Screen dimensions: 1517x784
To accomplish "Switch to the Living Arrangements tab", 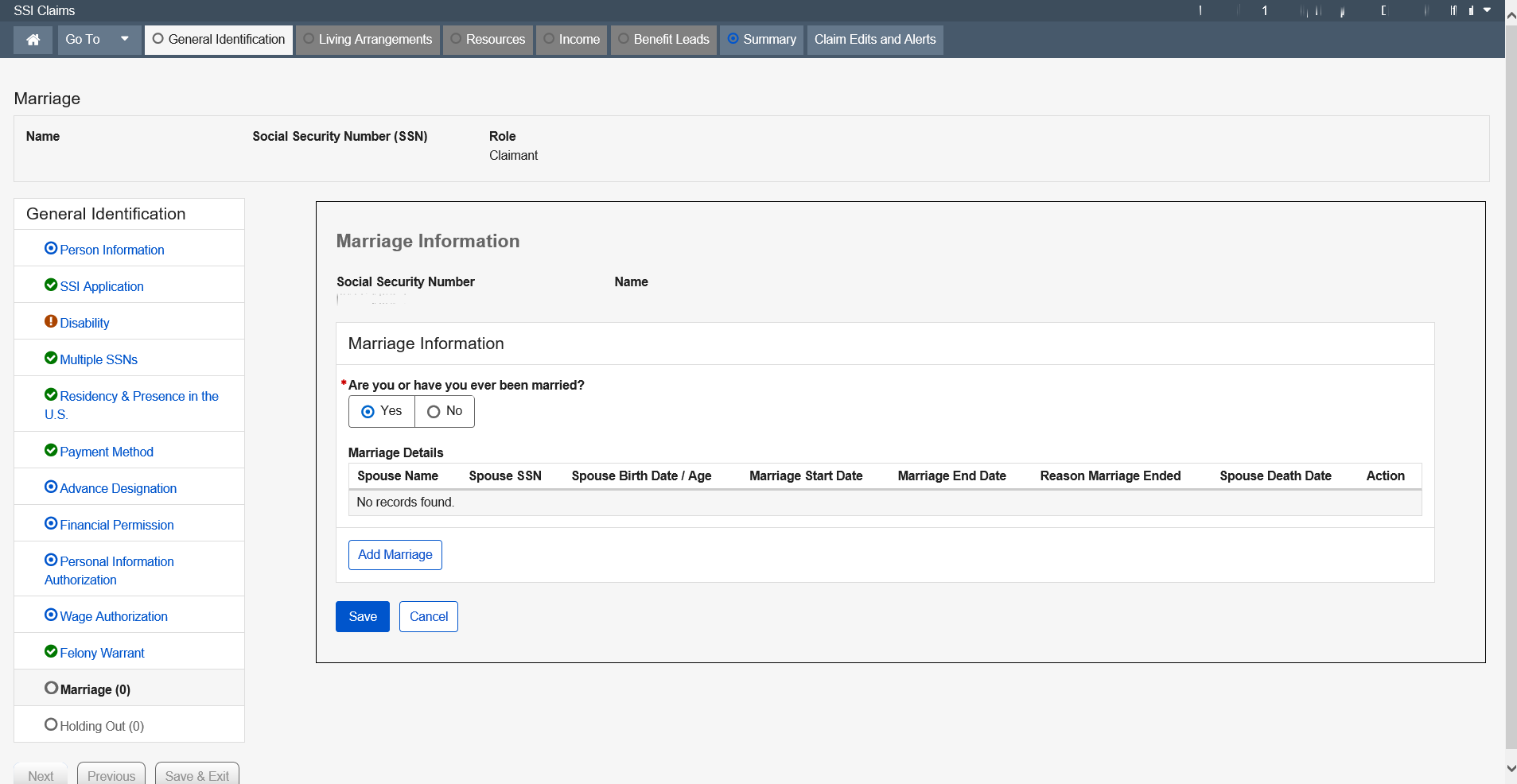I will (368, 40).
